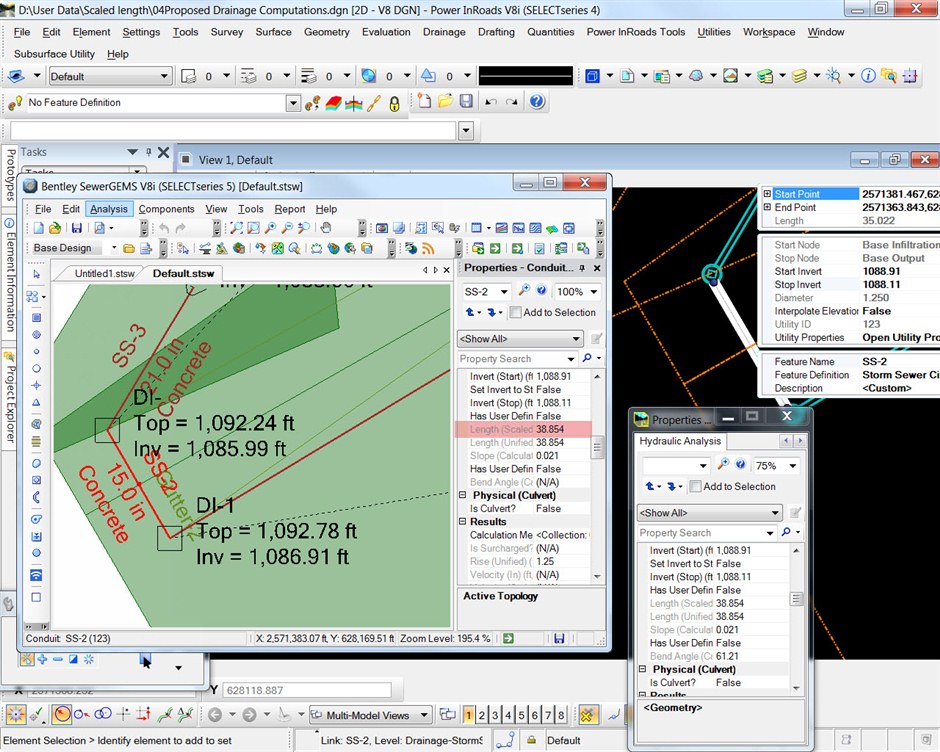Viewport: 940px width, 752px height.
Task: Click Zoom Extents icon in SewerGEMS toolbar
Action: click(237, 228)
